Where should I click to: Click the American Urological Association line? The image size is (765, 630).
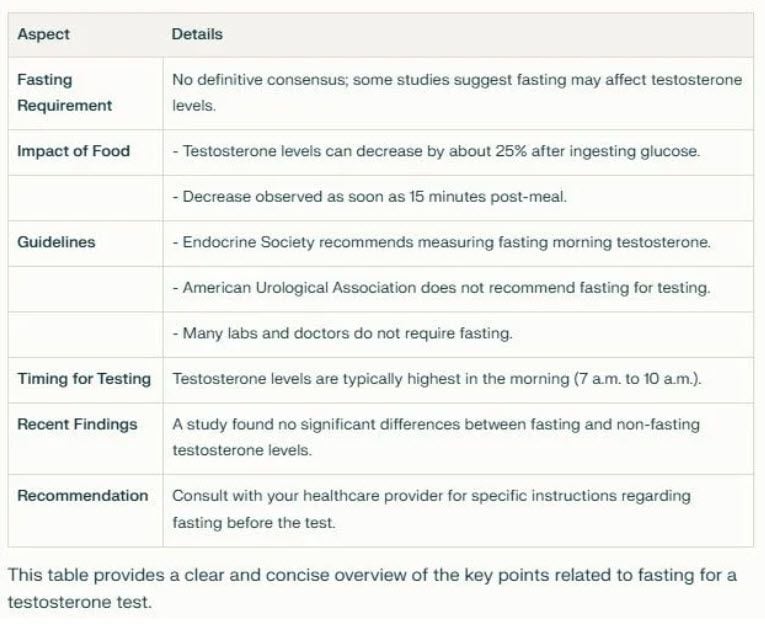click(441, 288)
